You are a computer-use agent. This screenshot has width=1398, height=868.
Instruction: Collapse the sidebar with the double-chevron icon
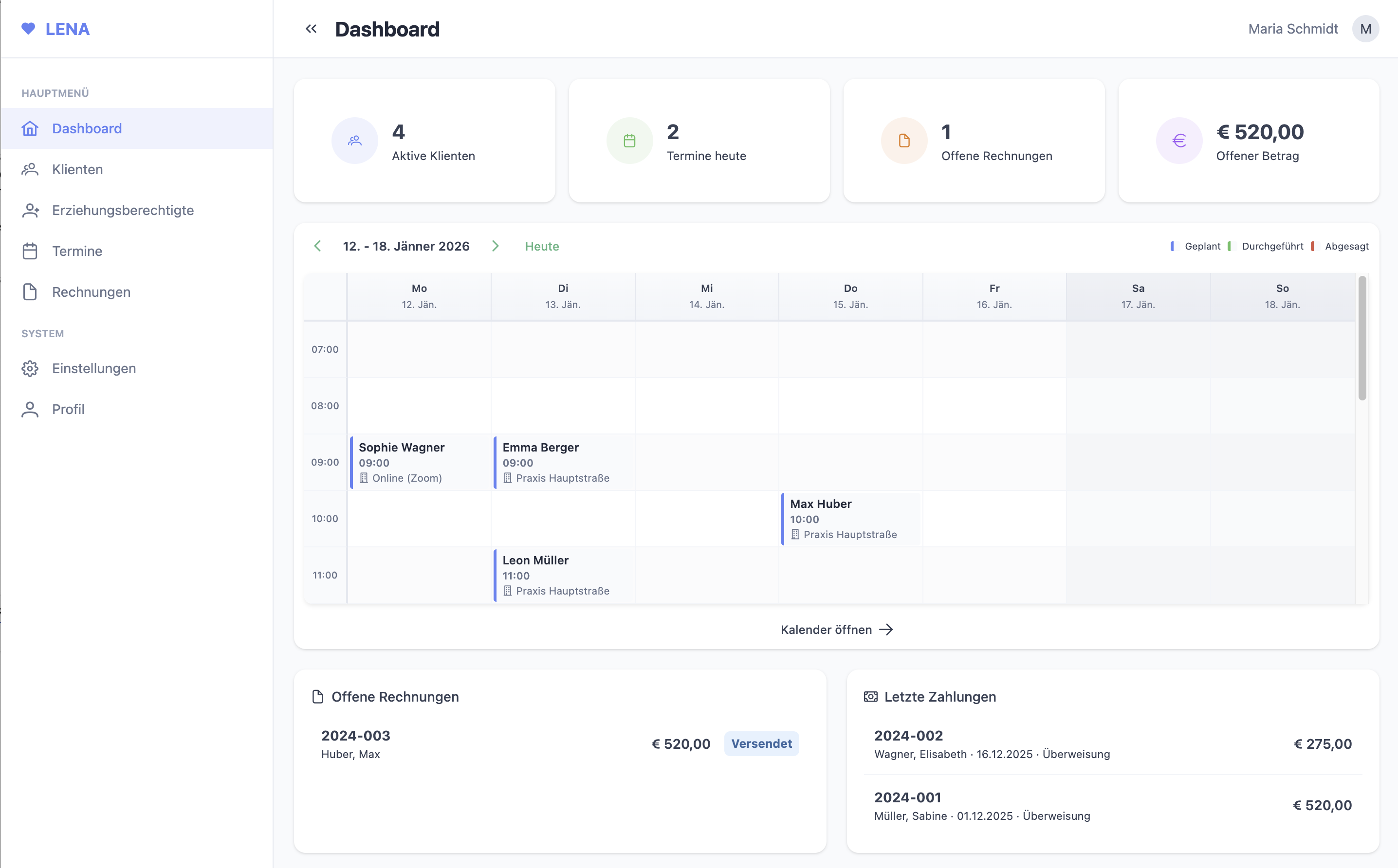[311, 29]
